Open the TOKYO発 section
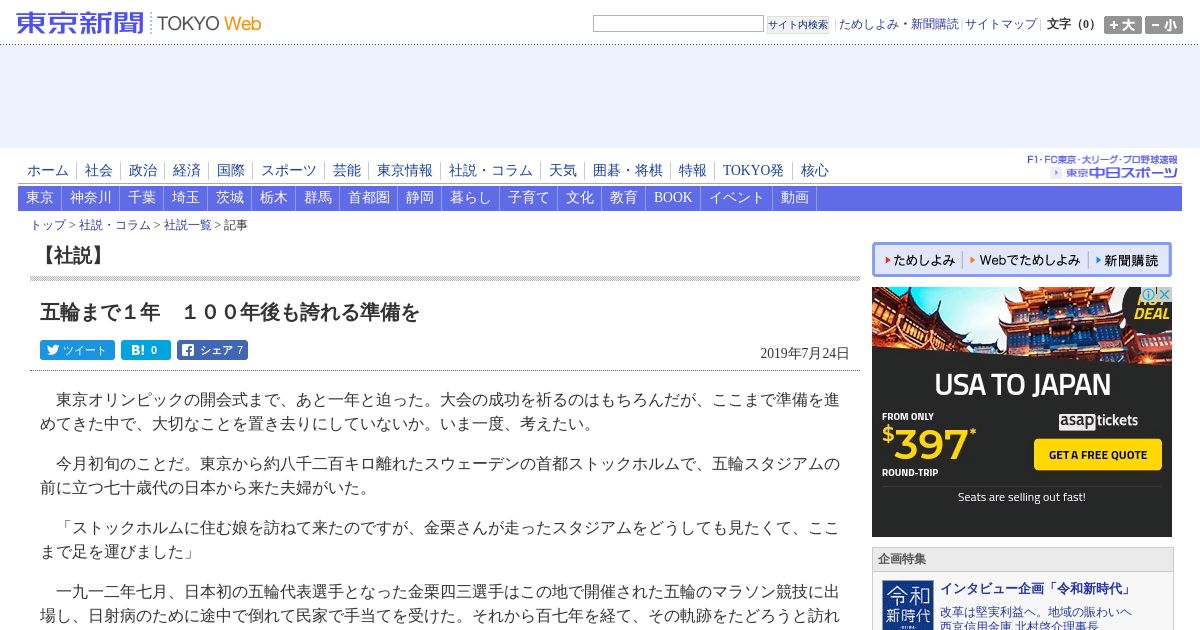The image size is (1200, 630). pyautogui.click(x=754, y=171)
